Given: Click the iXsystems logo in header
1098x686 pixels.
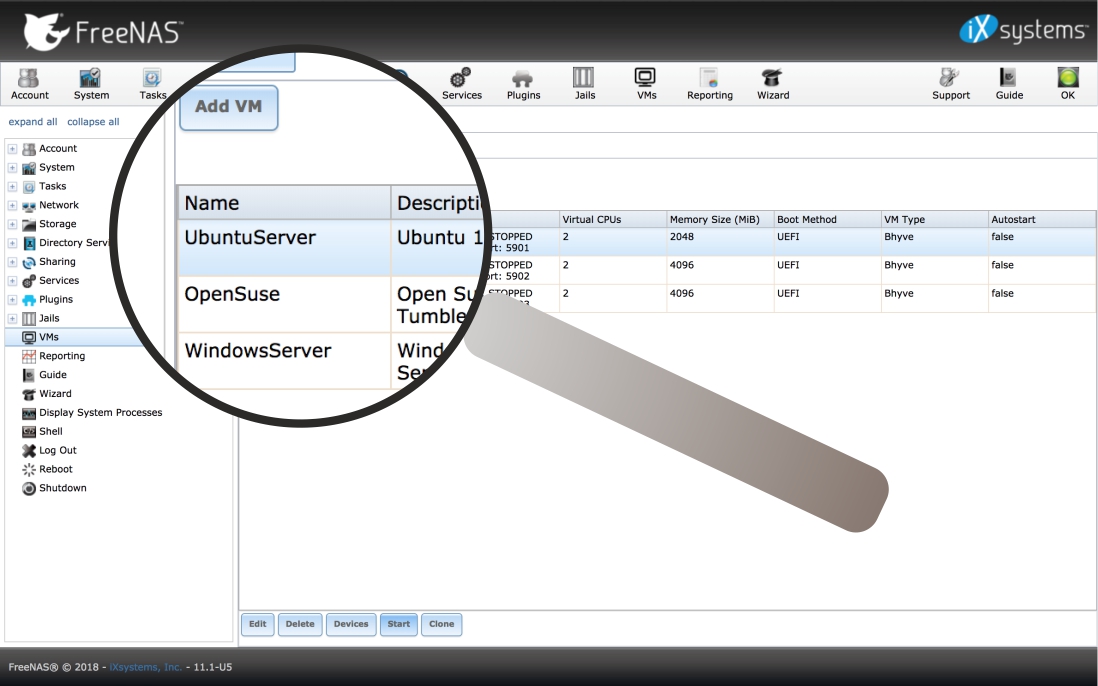Looking at the screenshot, I should (1023, 30).
